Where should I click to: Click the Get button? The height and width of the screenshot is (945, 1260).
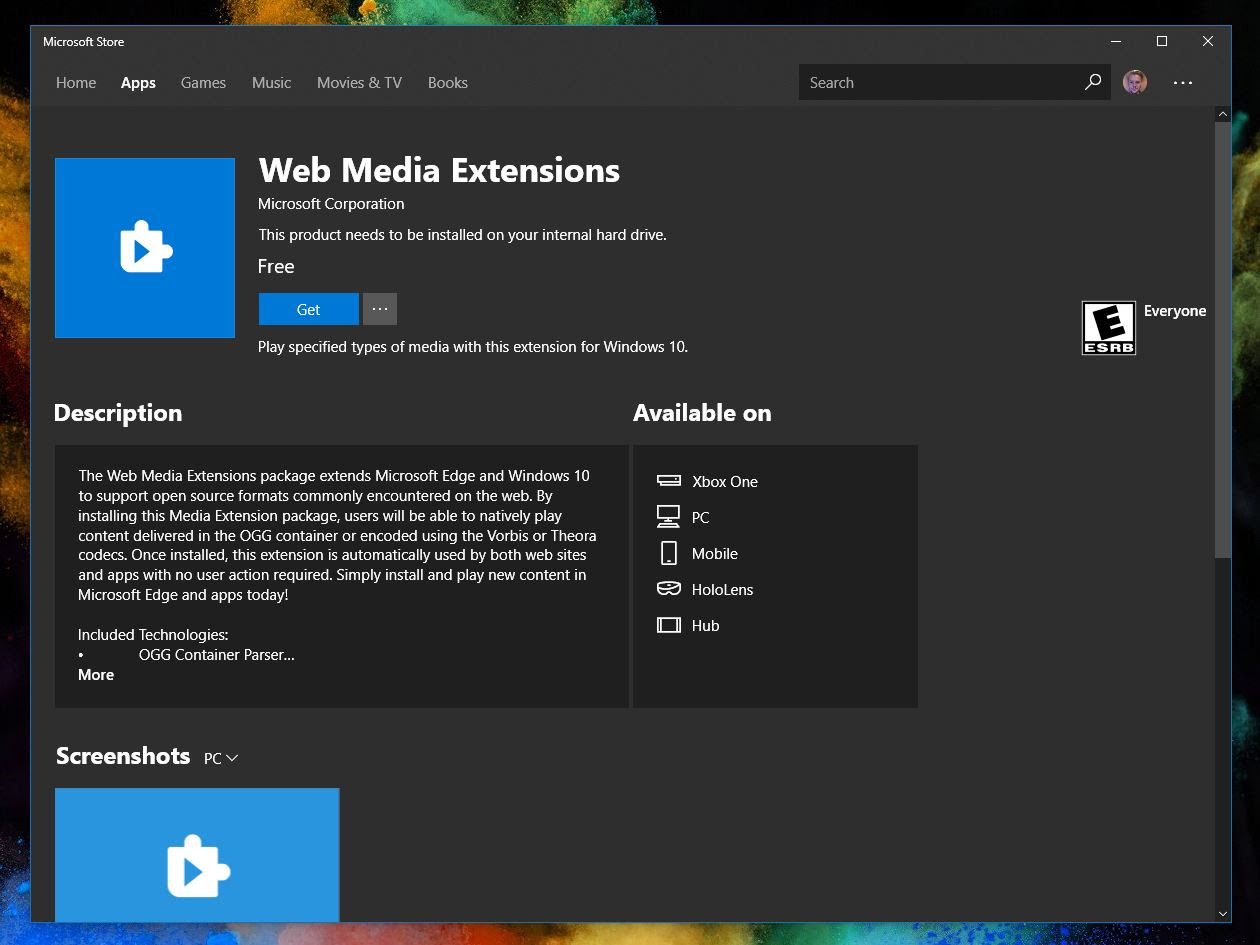(308, 309)
